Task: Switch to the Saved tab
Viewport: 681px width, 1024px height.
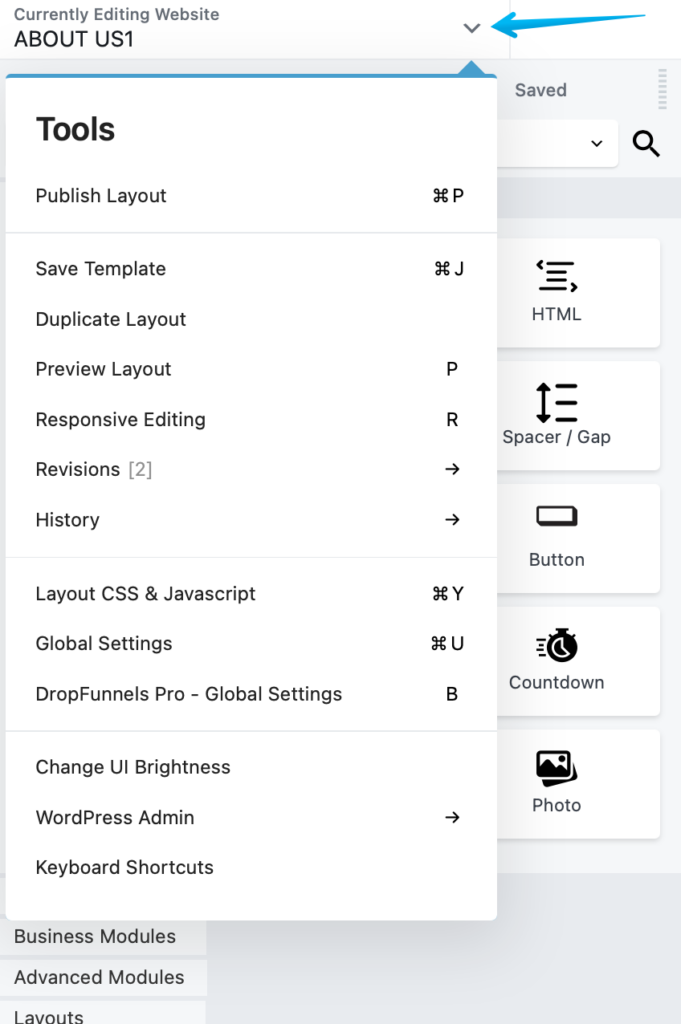Action: [x=540, y=90]
